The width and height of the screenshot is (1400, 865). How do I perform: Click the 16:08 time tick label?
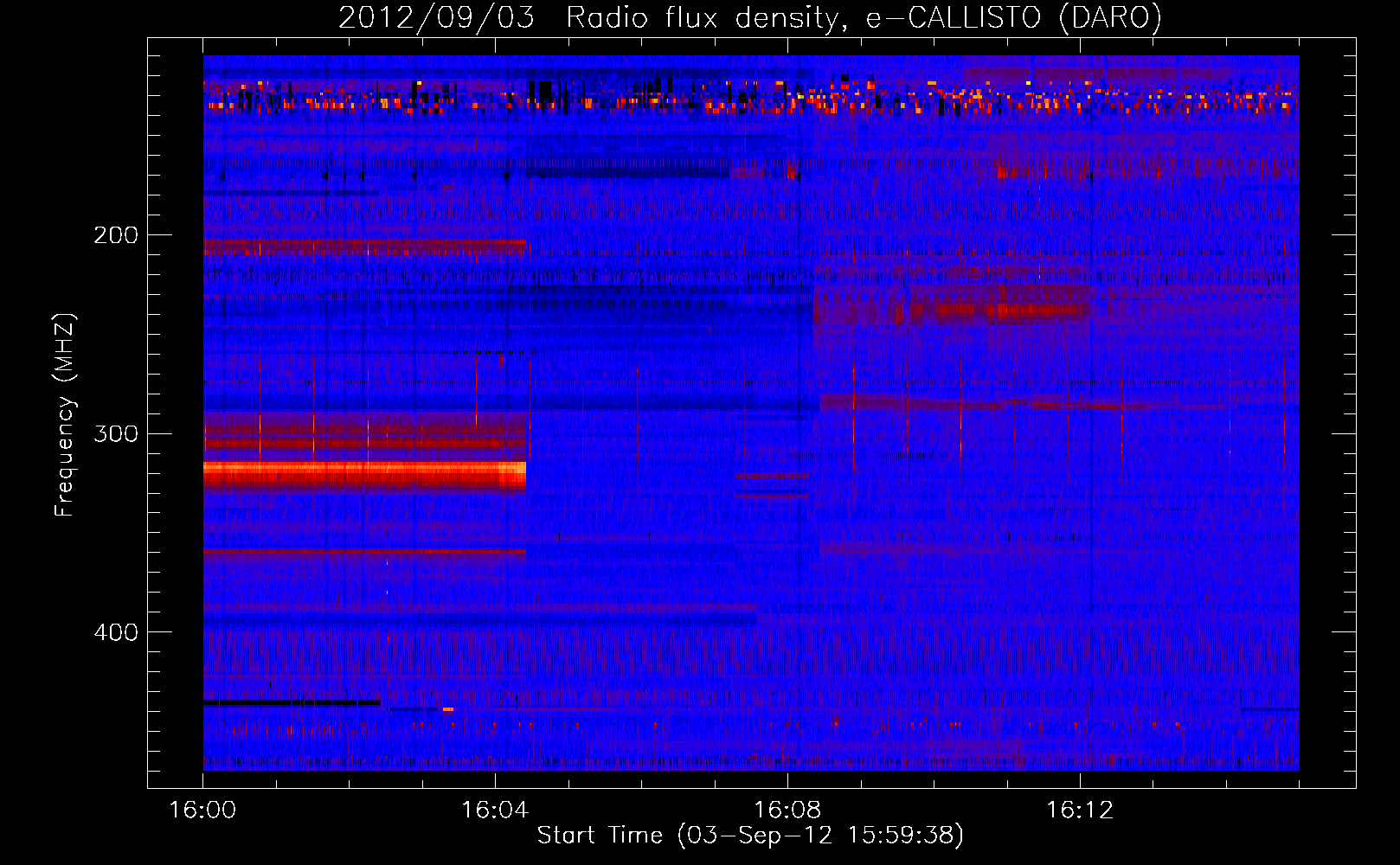click(787, 810)
